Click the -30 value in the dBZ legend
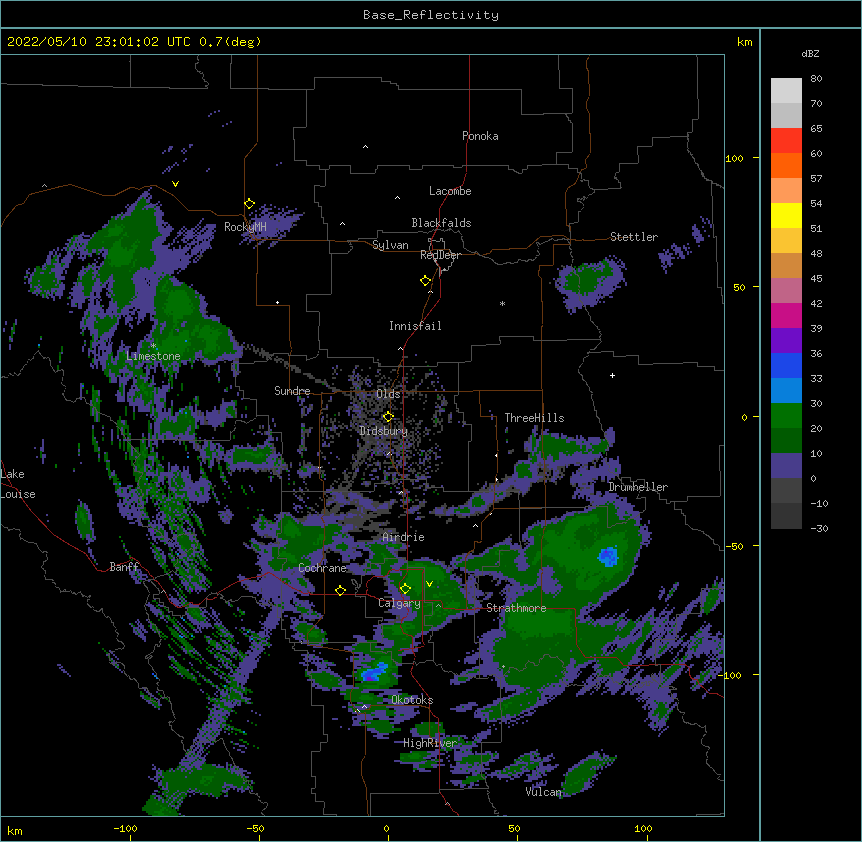 (x=819, y=528)
